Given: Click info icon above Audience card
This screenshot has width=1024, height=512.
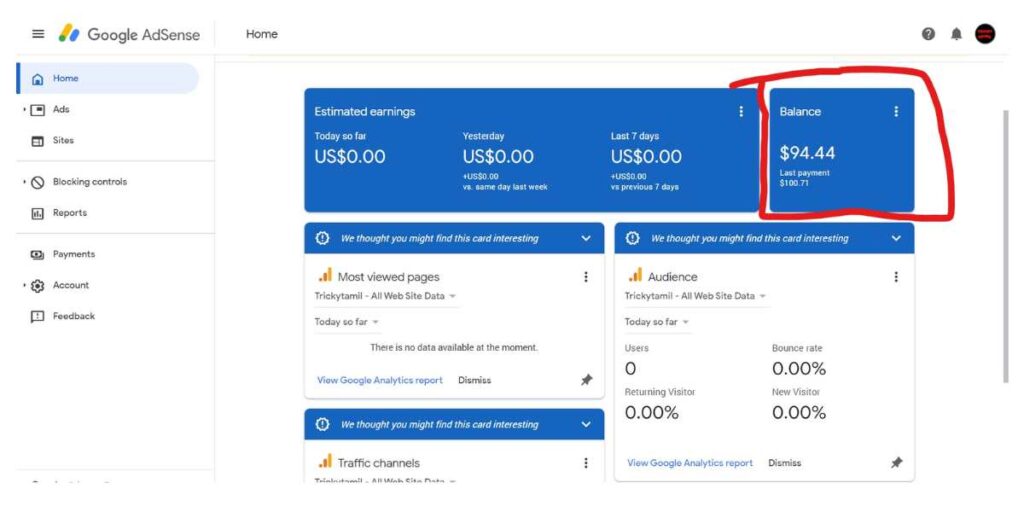Looking at the screenshot, I should point(632,238).
